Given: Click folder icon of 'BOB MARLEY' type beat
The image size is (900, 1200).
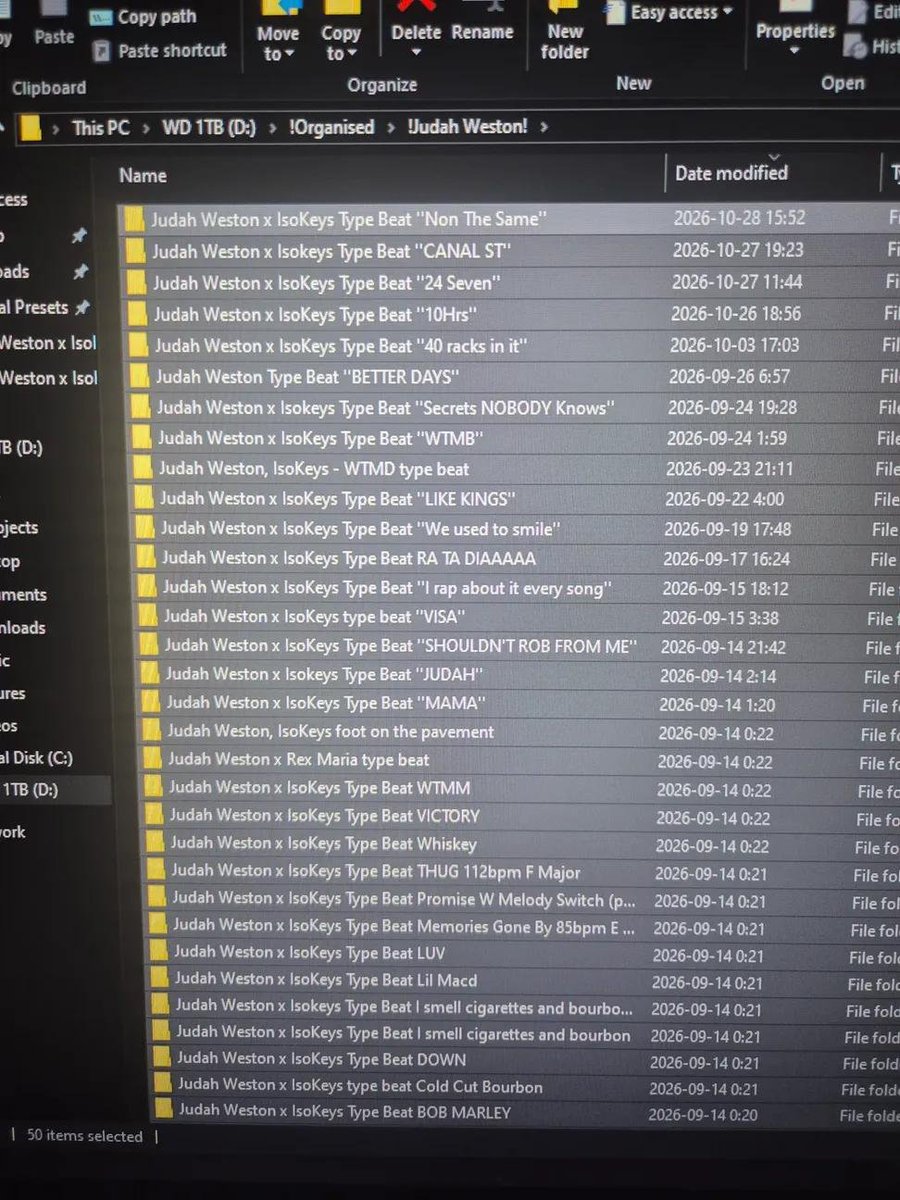Looking at the screenshot, I should click(x=164, y=1110).
